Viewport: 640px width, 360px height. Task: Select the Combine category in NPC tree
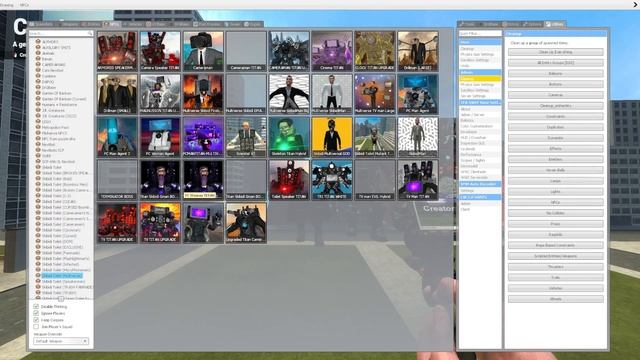(49, 76)
